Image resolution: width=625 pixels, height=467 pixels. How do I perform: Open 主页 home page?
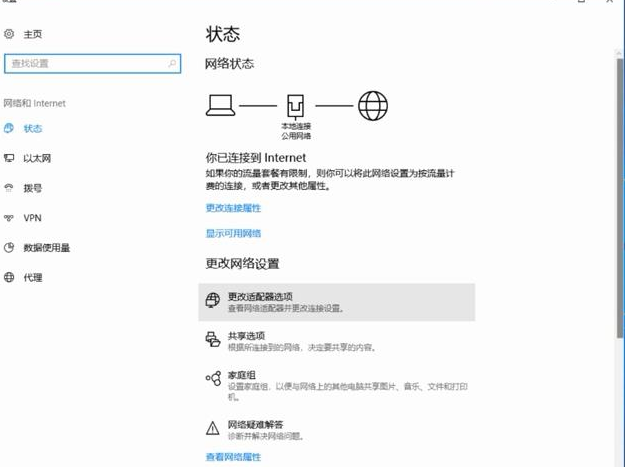(x=33, y=34)
